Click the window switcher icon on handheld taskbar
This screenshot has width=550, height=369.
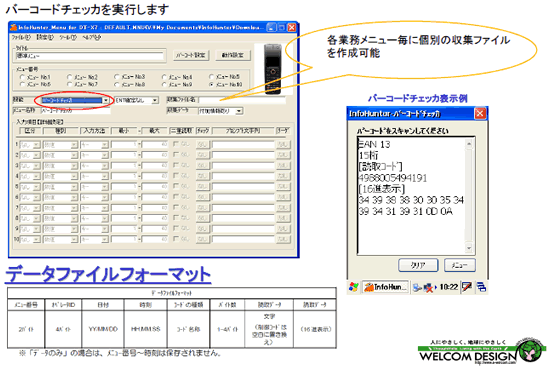pos(481,287)
